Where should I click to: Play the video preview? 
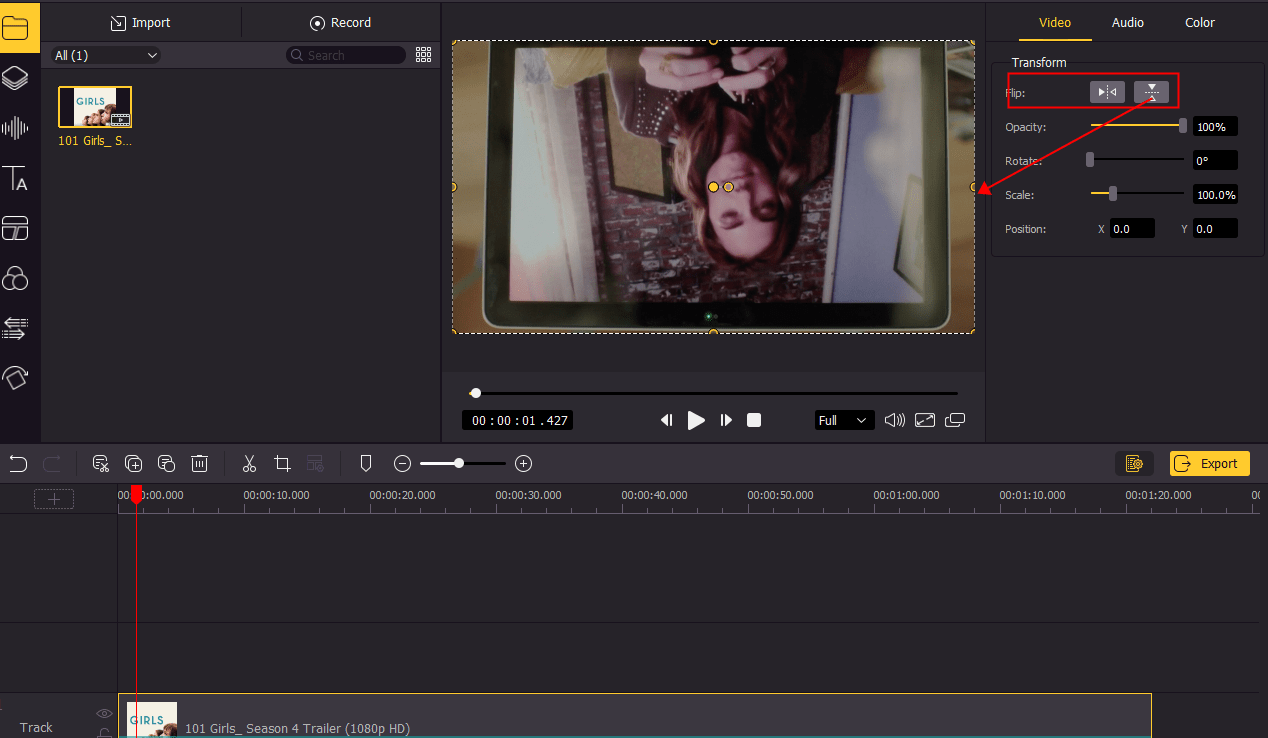coord(696,420)
